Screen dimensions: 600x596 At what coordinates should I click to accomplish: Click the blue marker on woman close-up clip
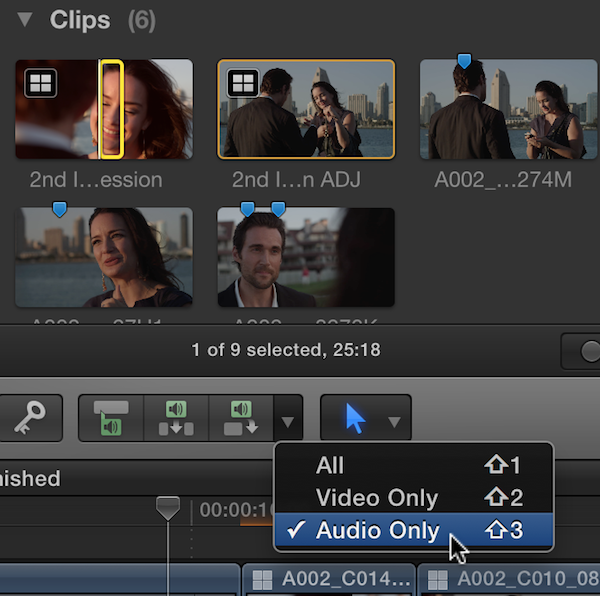(60, 210)
